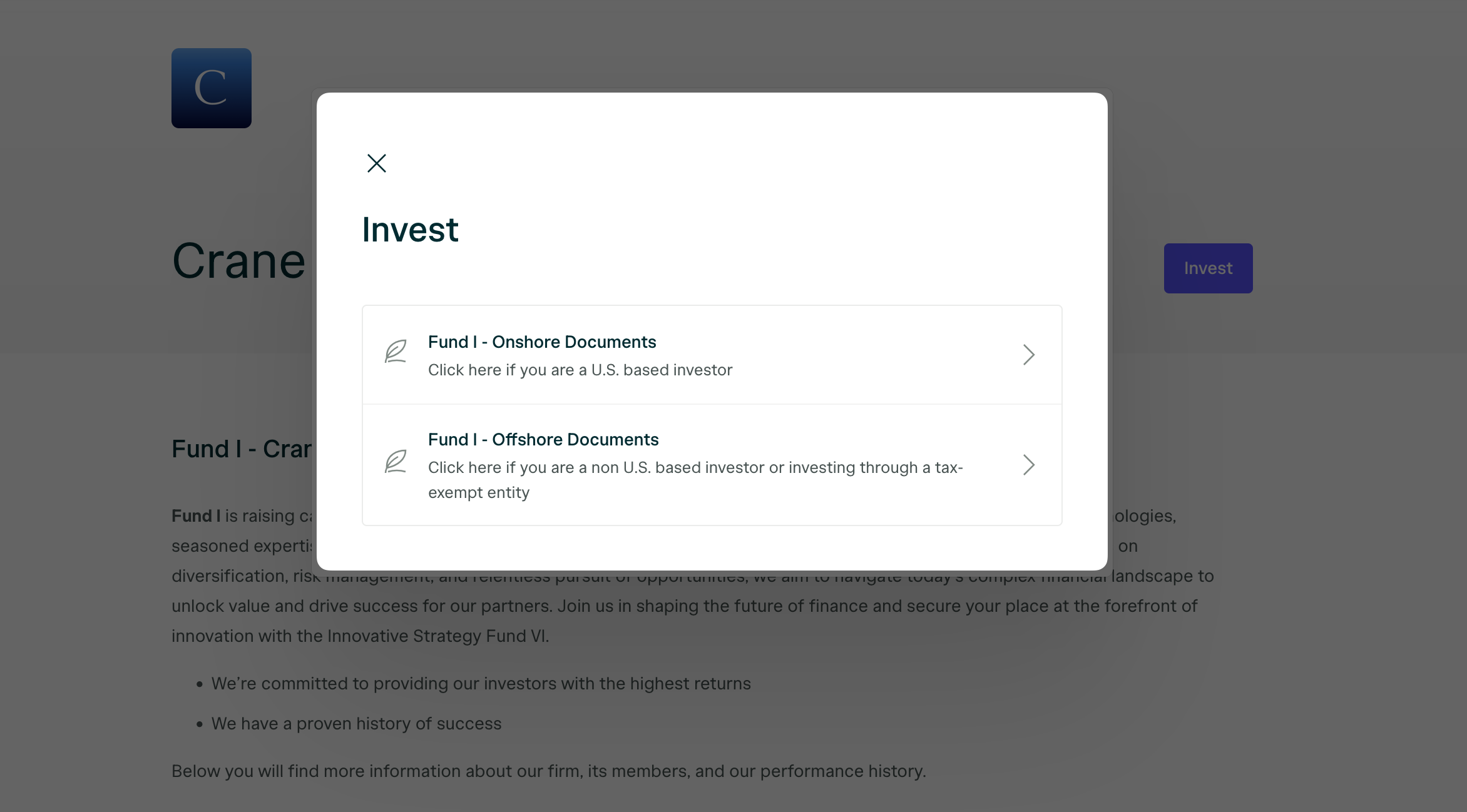1467x812 pixels.
Task: Select the Invest dialog heading
Action: (x=410, y=229)
